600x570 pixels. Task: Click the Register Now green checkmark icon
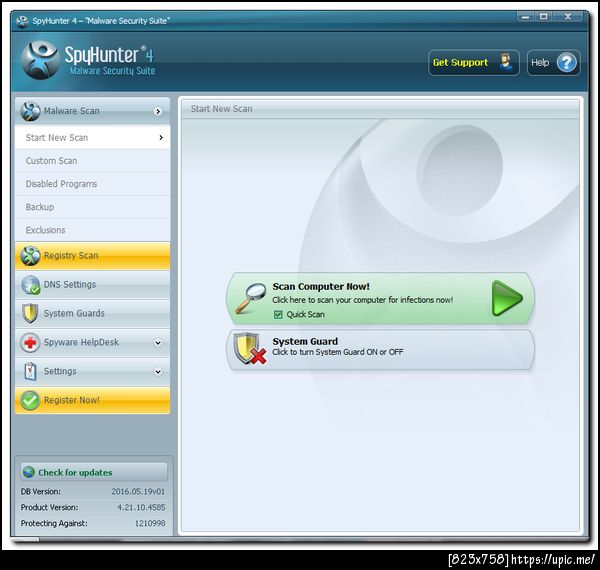(30, 401)
